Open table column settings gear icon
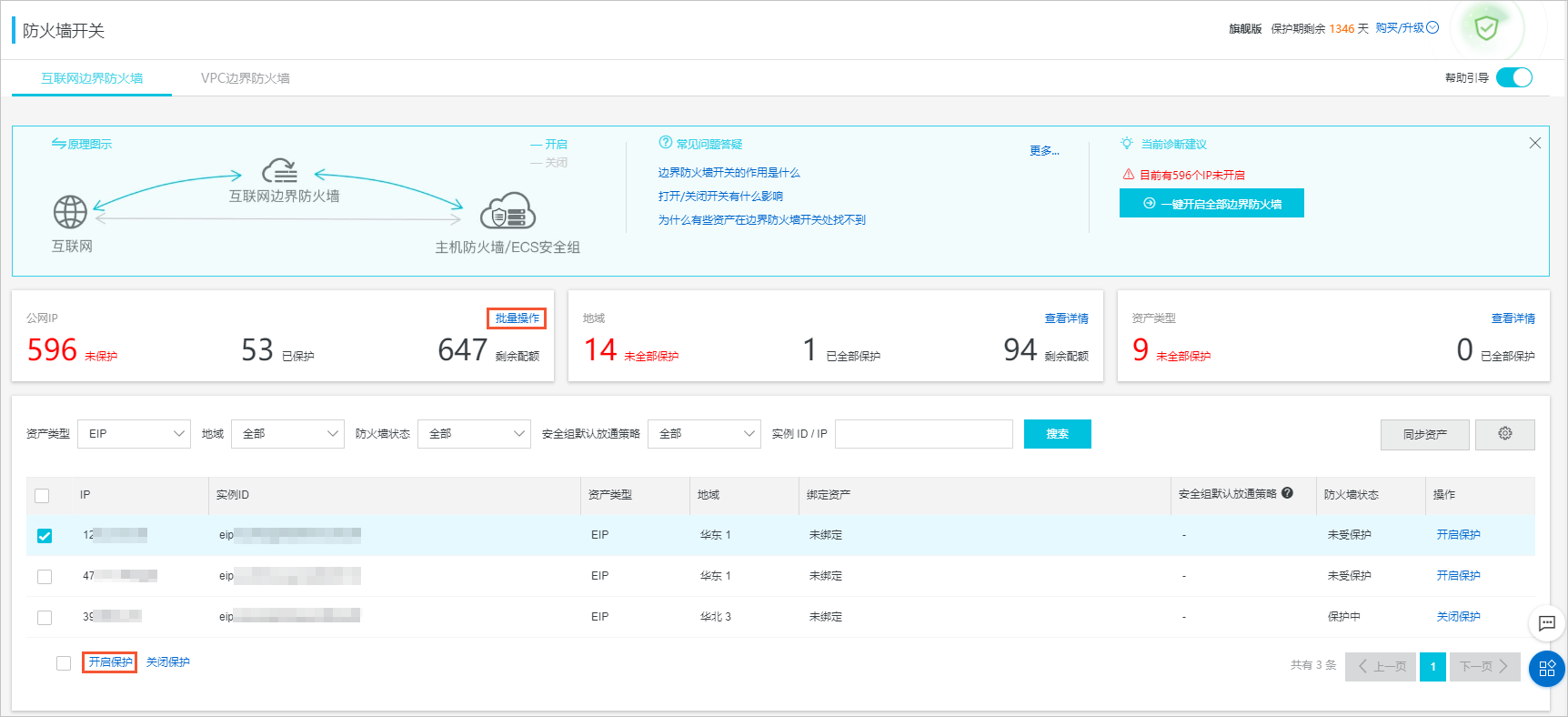This screenshot has height=717, width=1568. pos(1505,434)
